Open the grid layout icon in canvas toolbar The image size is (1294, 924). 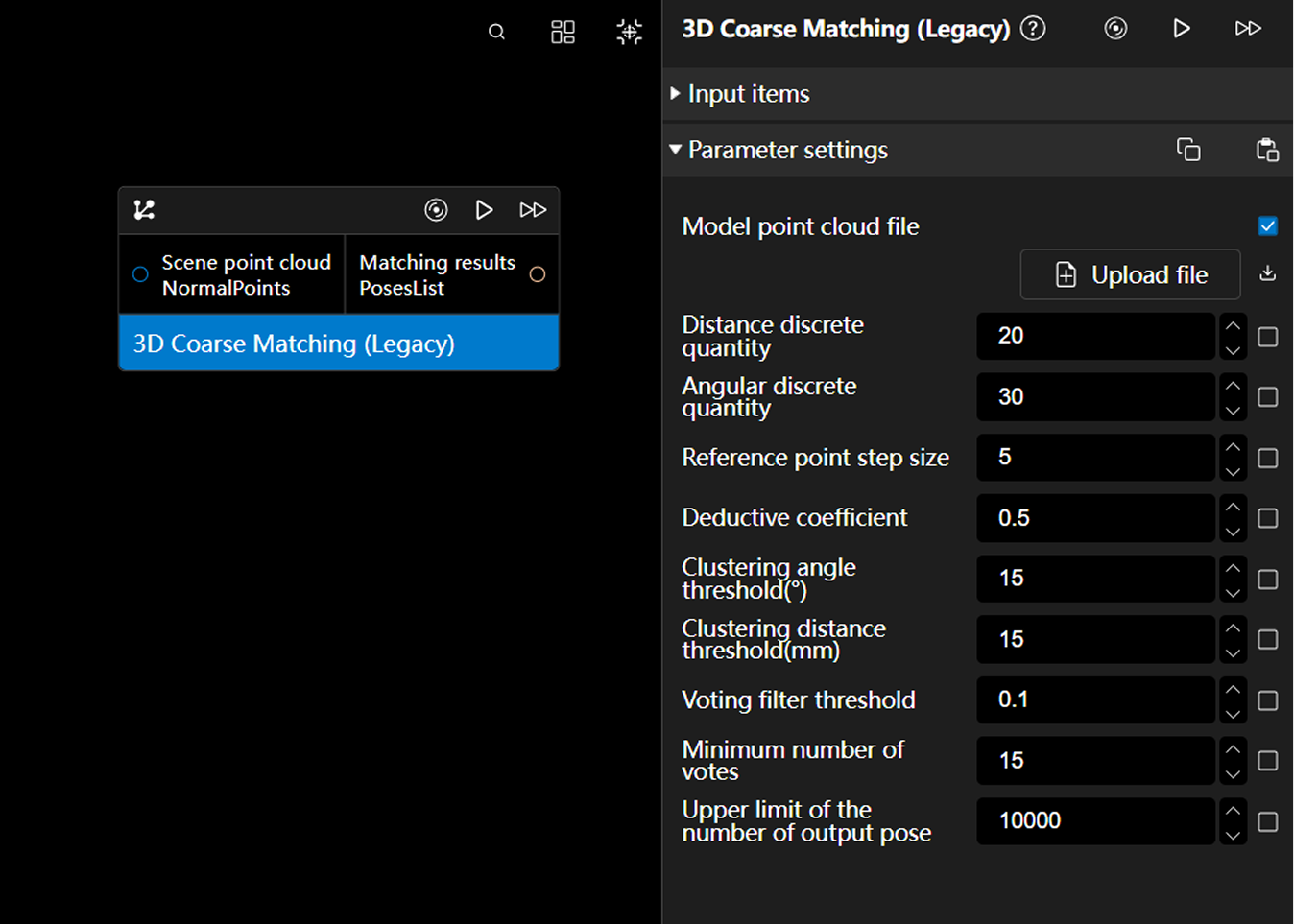click(x=563, y=32)
